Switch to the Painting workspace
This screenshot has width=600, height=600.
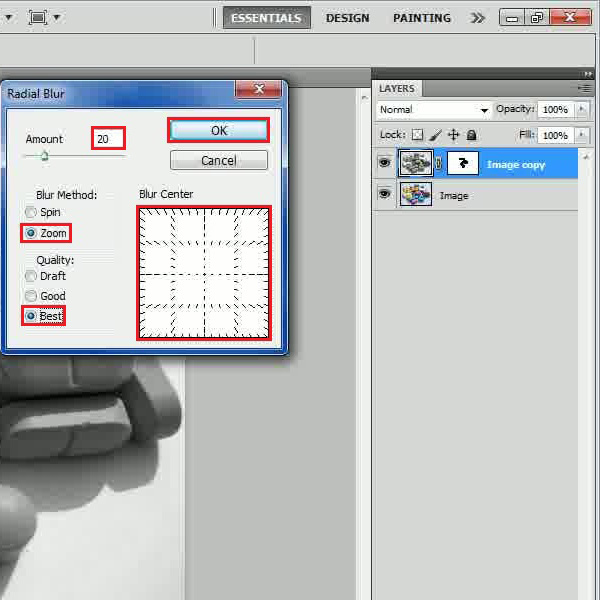422,18
